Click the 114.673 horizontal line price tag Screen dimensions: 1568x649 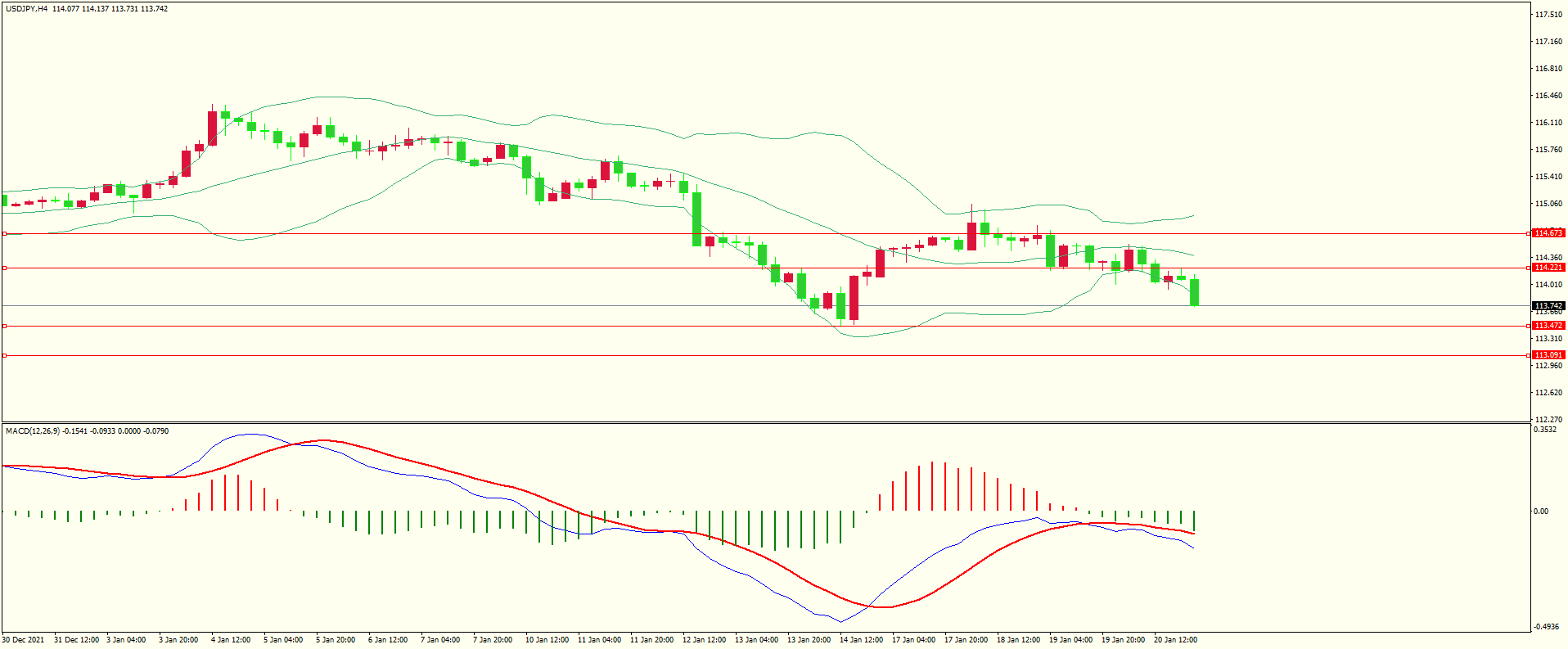point(1548,233)
